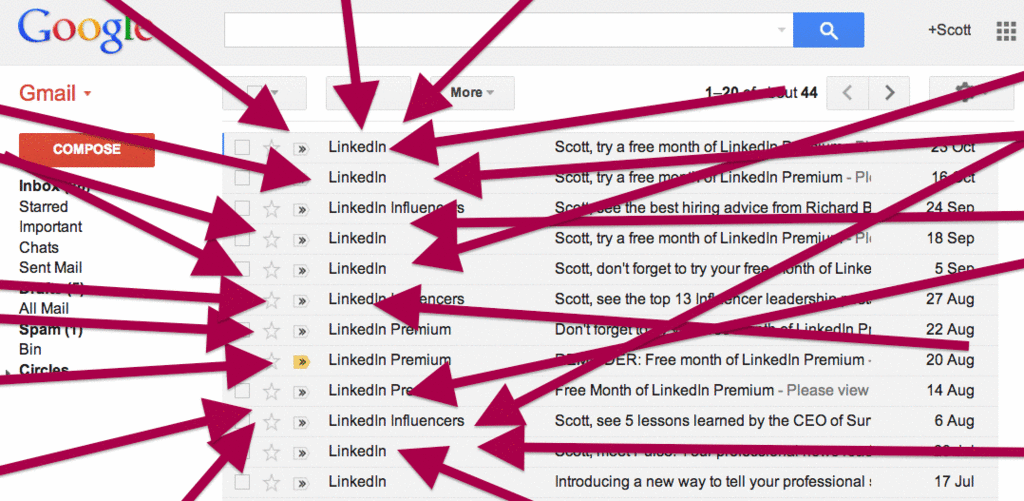The height and width of the screenshot is (501, 1024).
Task: Expand the More actions dropdown
Action: click(472, 93)
